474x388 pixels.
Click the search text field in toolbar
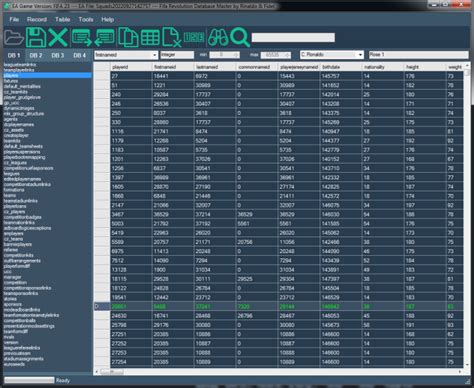click(293, 37)
